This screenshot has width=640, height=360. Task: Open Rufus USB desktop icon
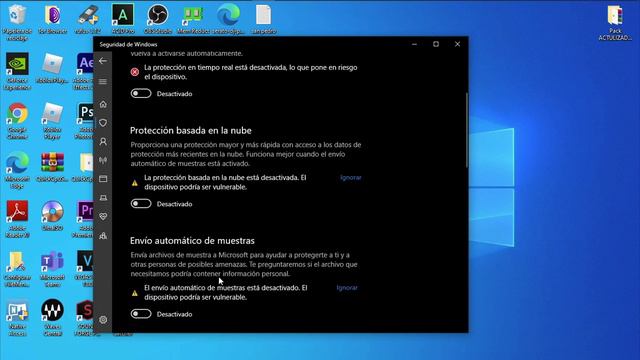pos(87,20)
